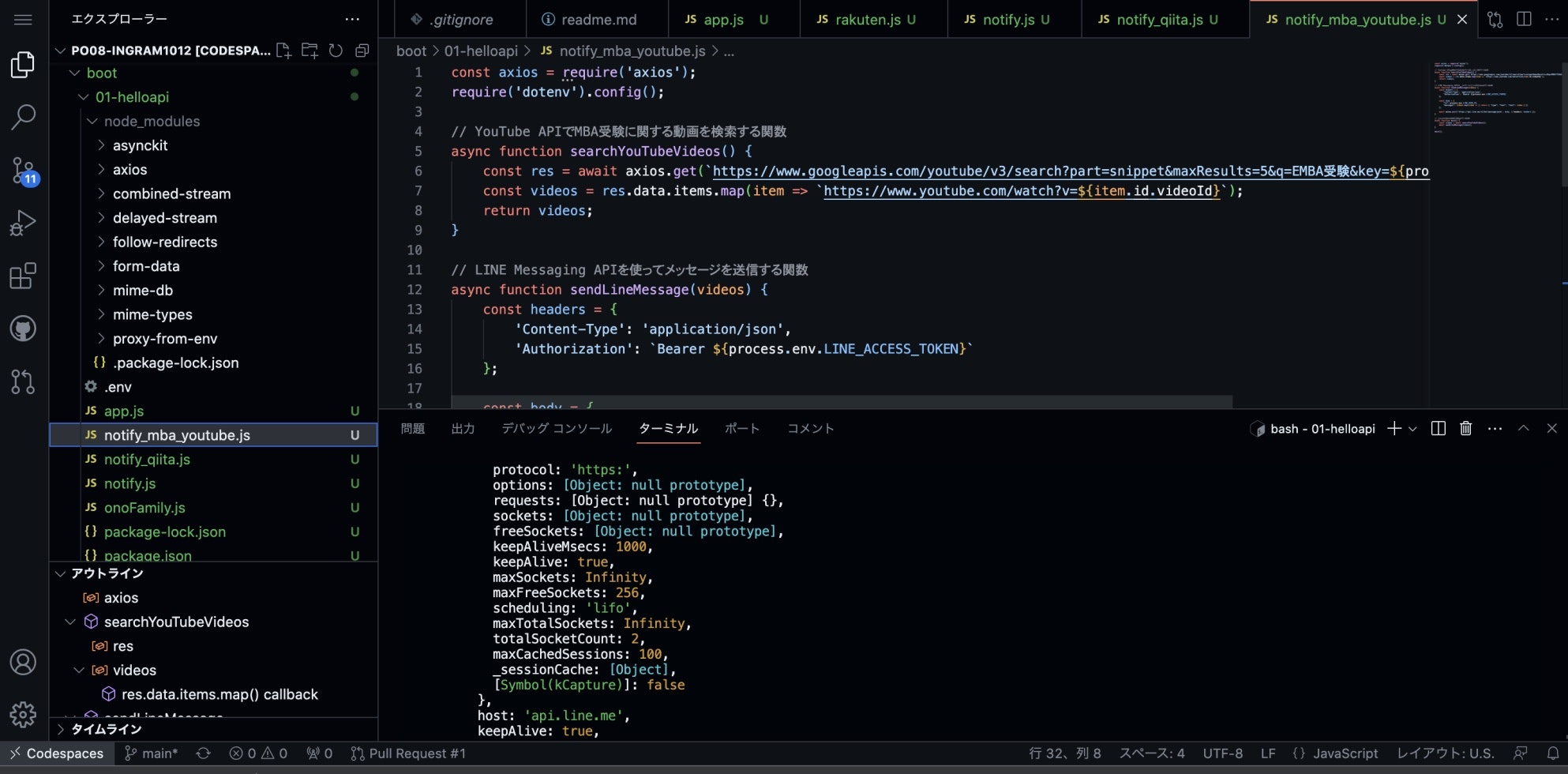Open Pull Request #1 from status bar
This screenshot has width=1568, height=774.
click(x=408, y=753)
